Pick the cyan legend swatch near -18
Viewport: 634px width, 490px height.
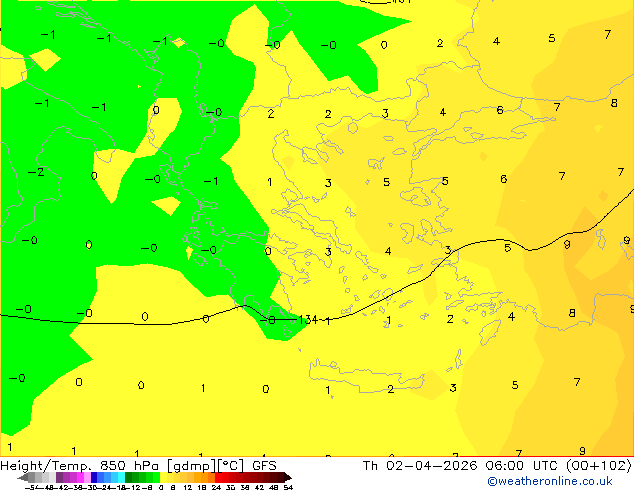point(121,477)
